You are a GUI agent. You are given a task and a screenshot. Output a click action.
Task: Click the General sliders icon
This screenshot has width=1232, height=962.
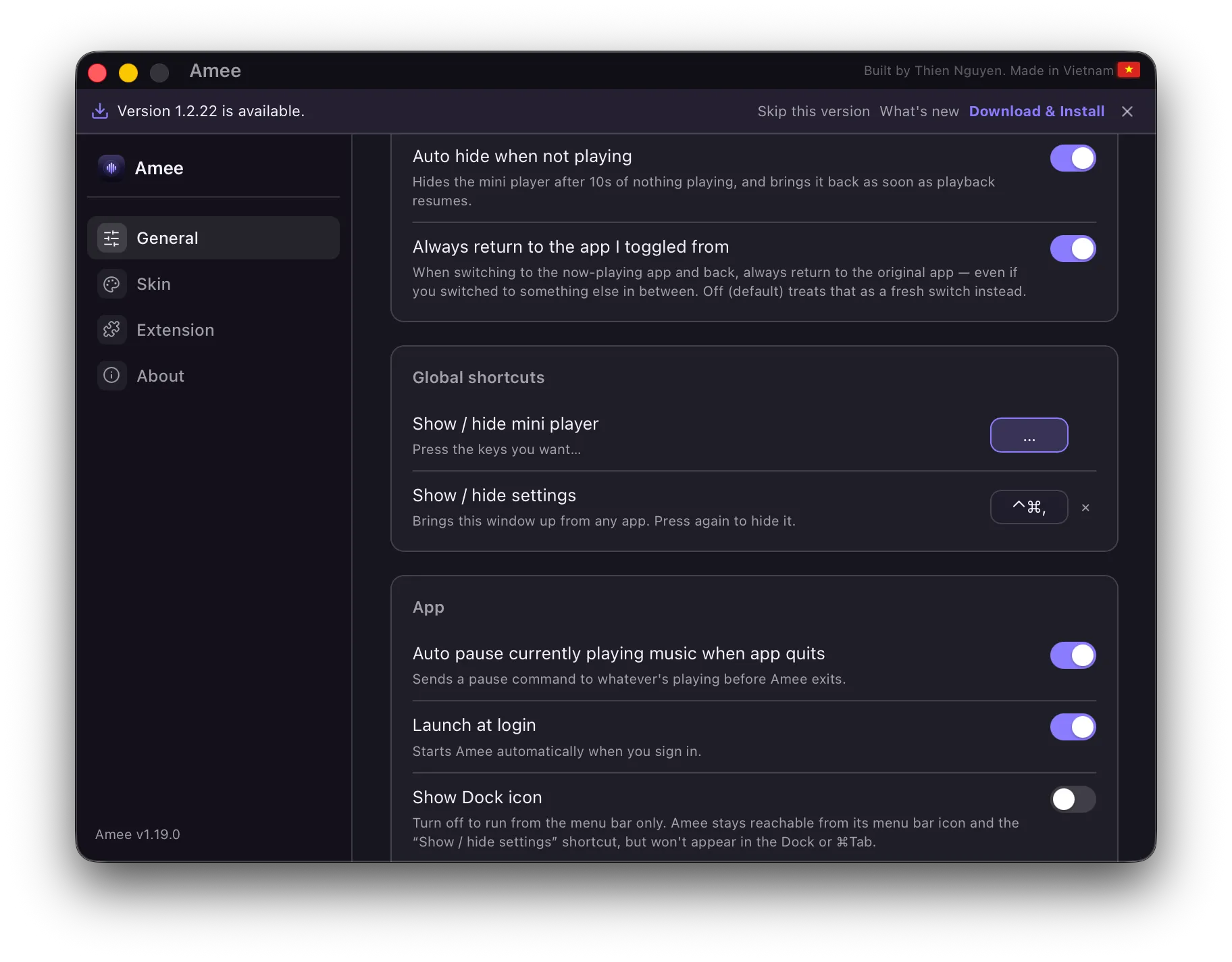click(111, 238)
